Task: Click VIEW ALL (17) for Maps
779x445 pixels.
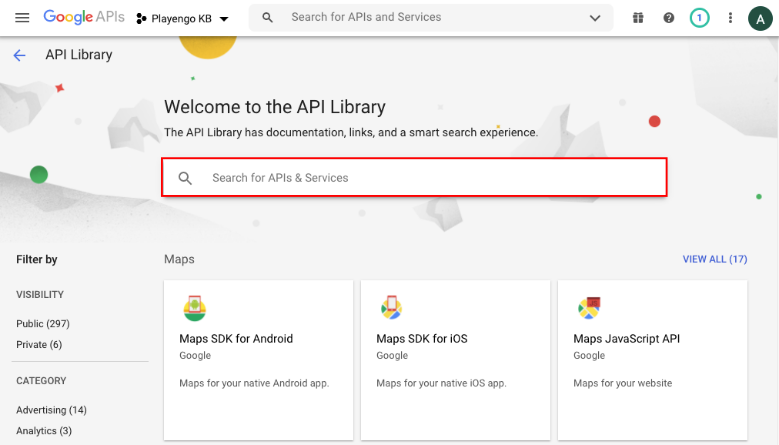Action: (x=714, y=259)
